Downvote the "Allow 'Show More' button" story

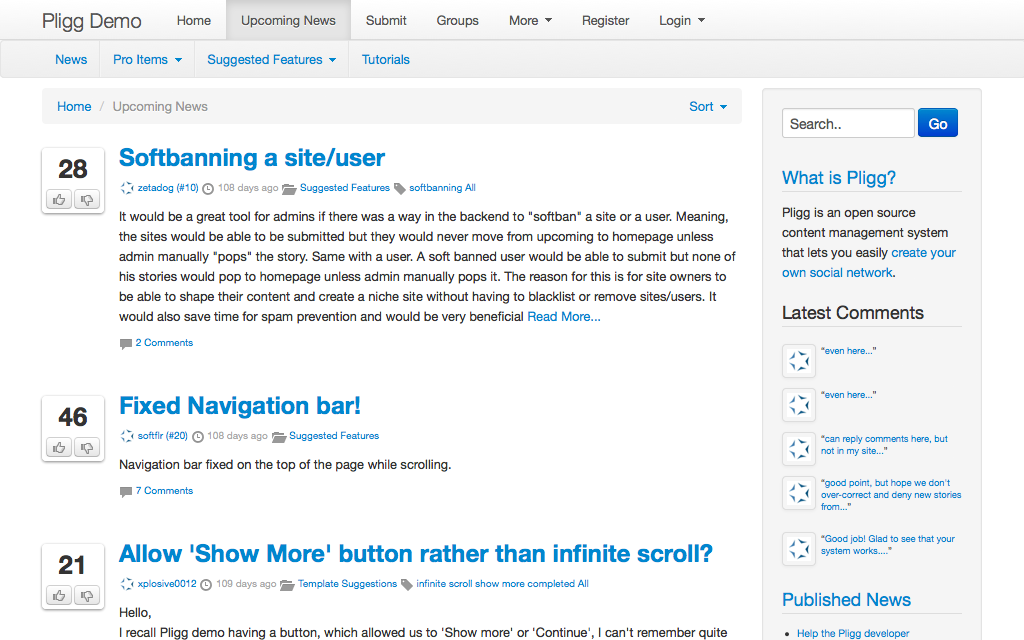[x=87, y=596]
